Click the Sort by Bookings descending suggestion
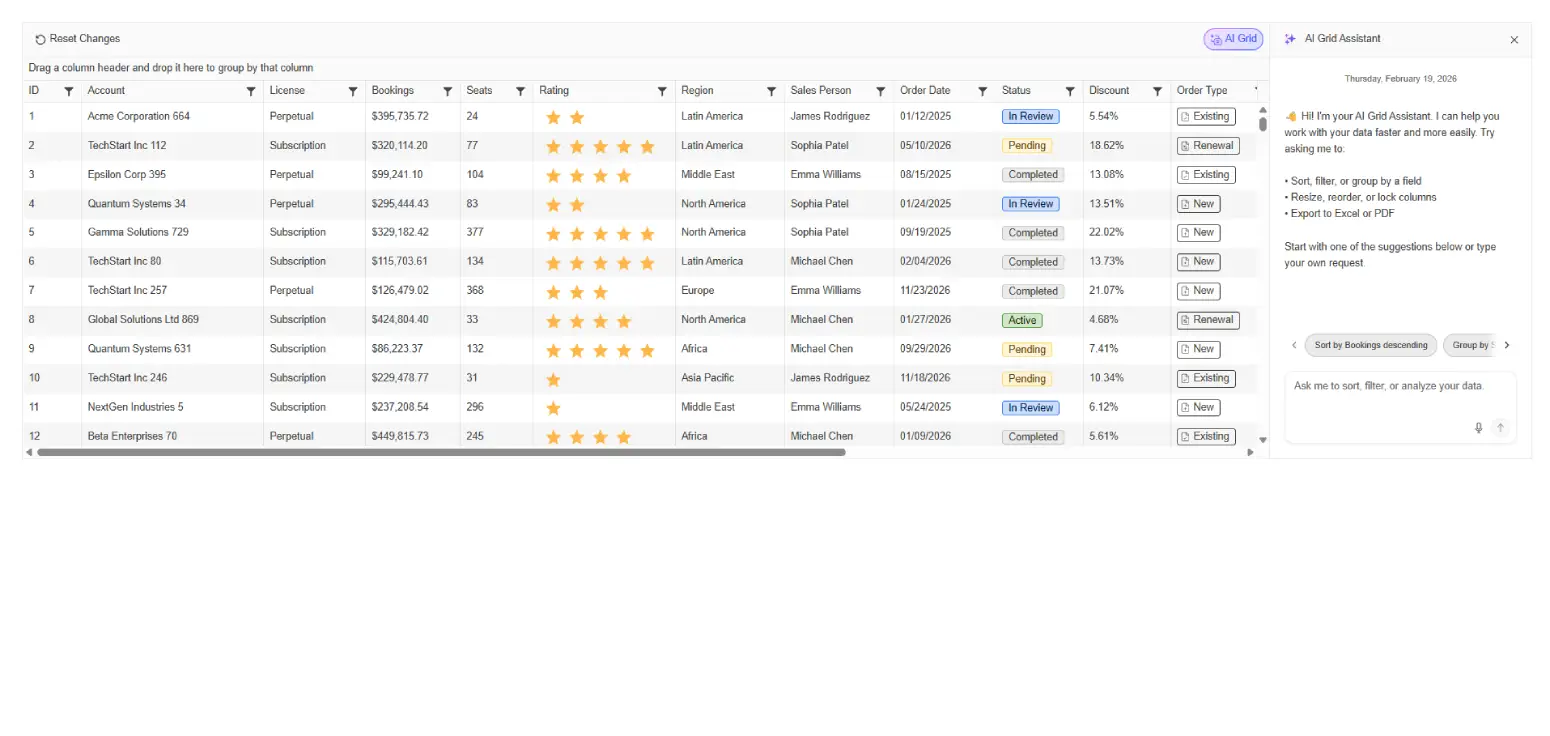 coord(1370,345)
